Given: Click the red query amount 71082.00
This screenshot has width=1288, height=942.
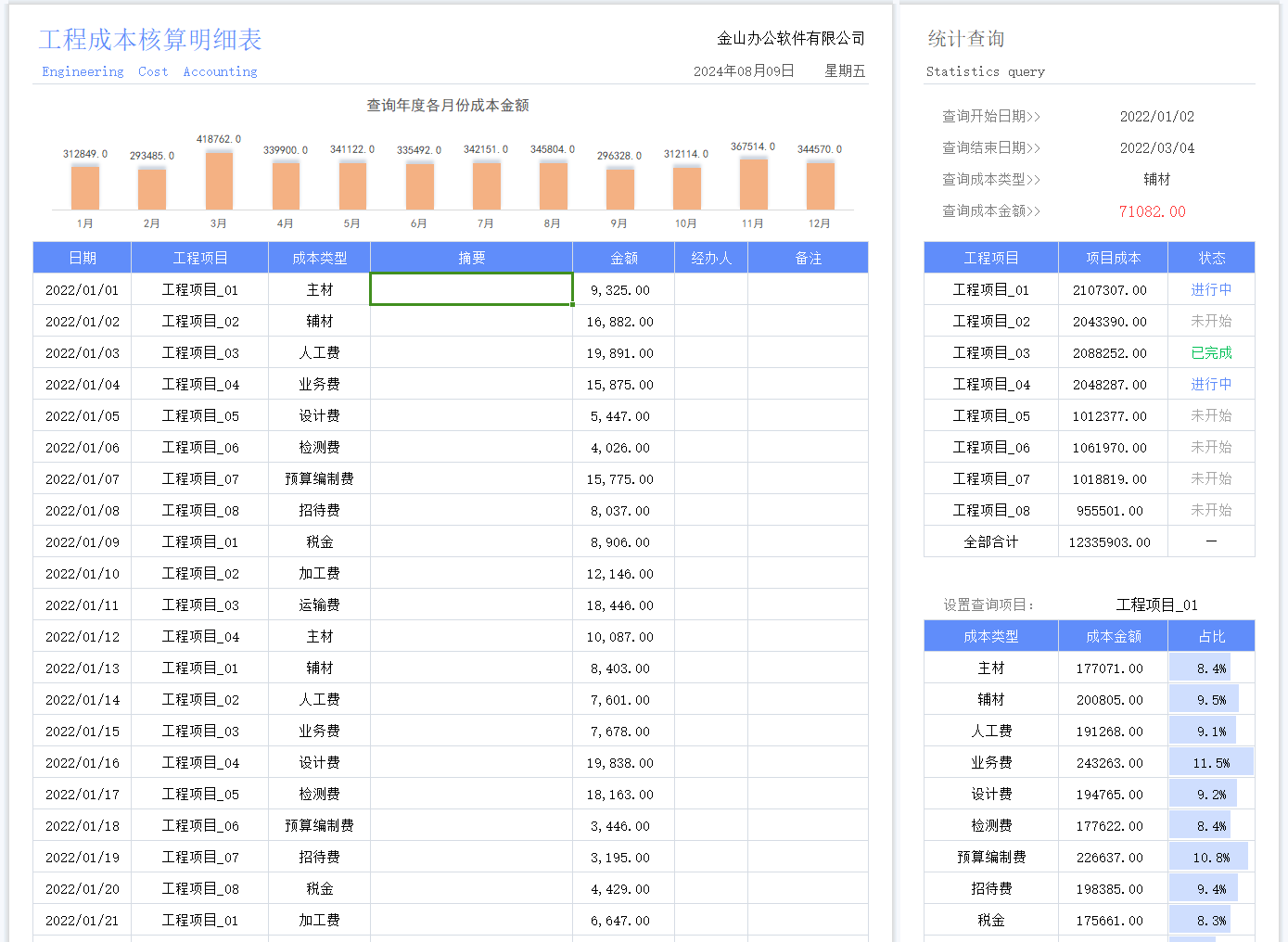Looking at the screenshot, I should click(1152, 211).
